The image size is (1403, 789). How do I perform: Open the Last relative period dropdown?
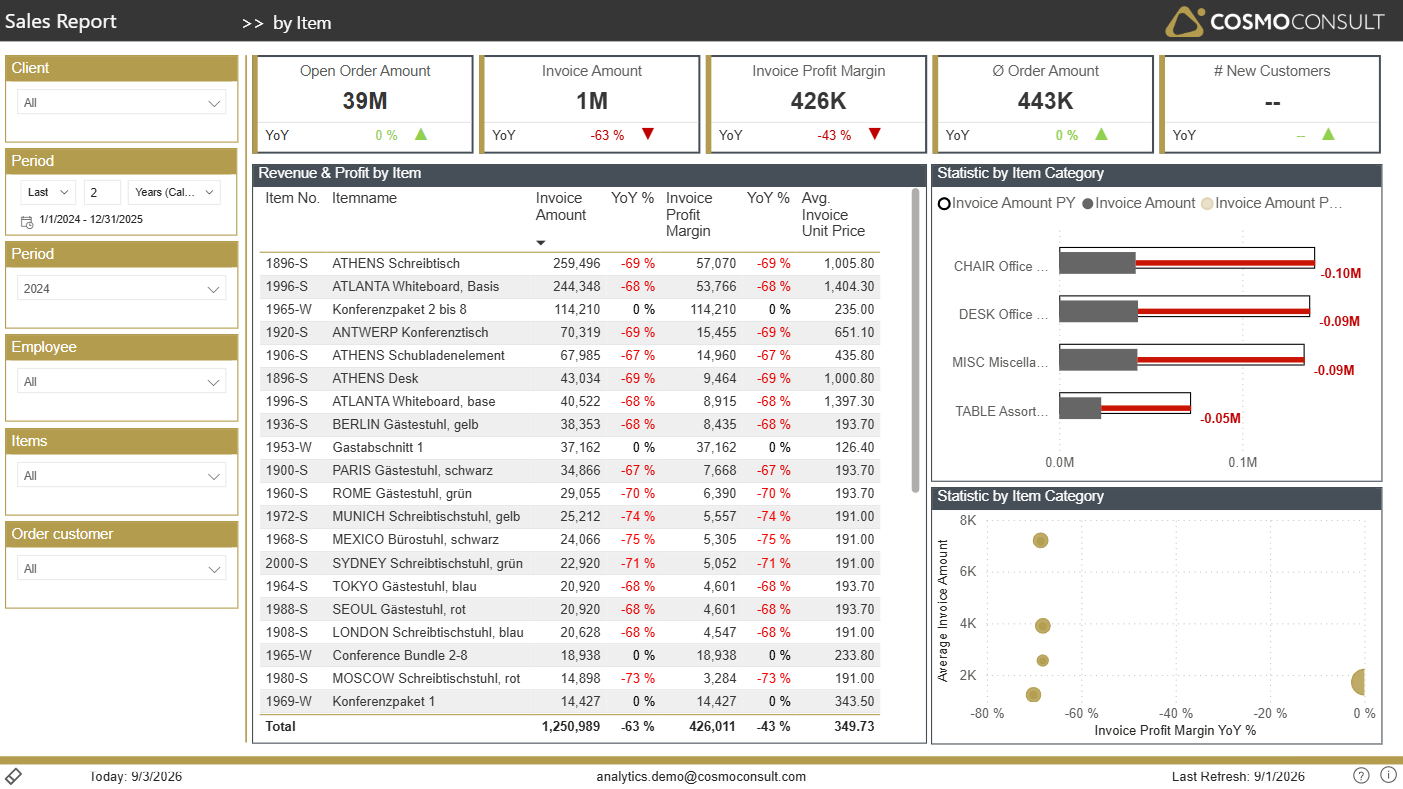(48, 192)
